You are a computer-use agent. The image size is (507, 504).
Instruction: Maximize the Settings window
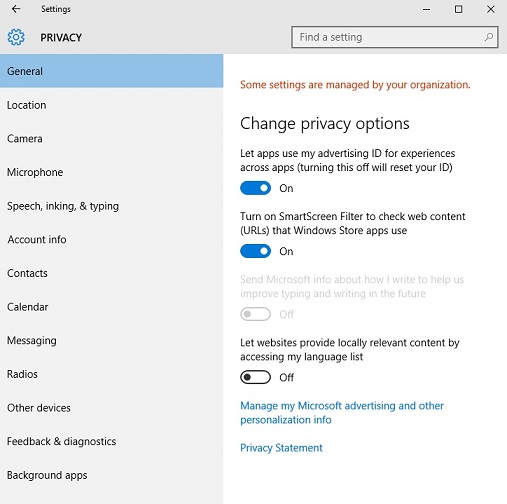459,9
